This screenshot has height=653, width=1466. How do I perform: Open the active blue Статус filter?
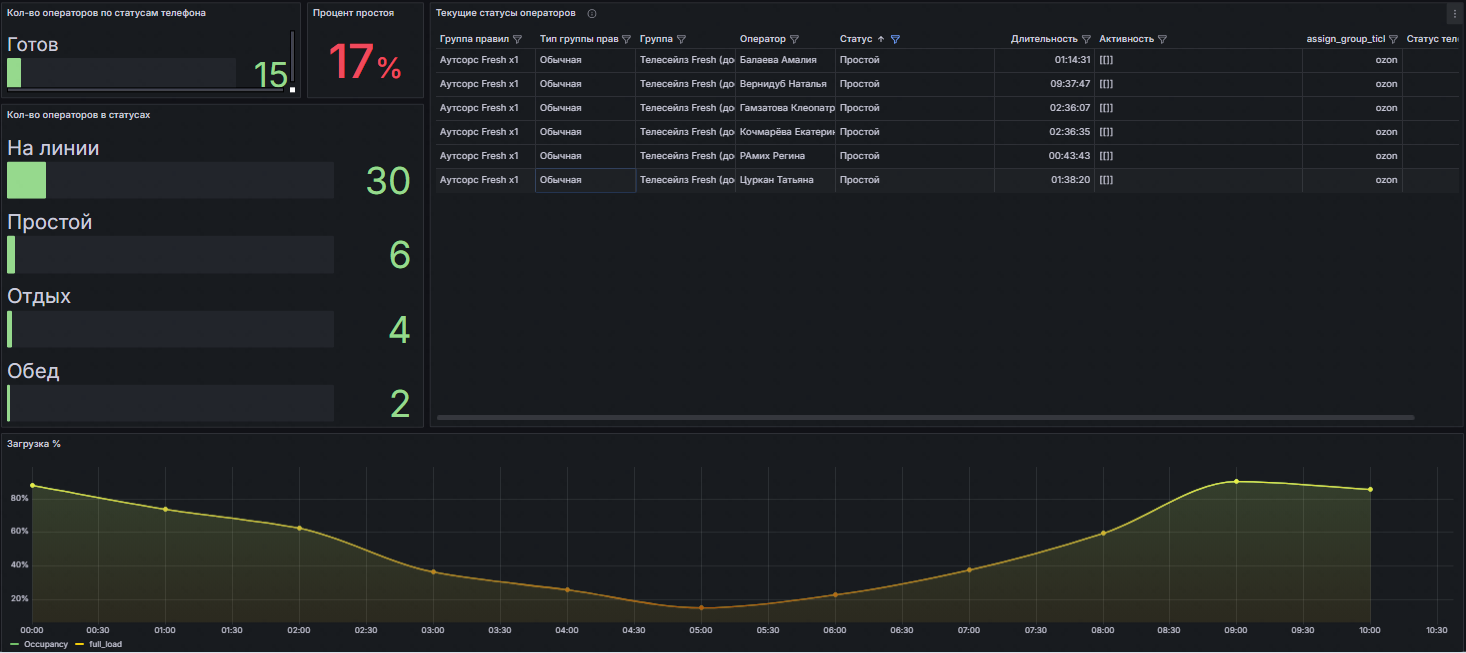(895, 39)
